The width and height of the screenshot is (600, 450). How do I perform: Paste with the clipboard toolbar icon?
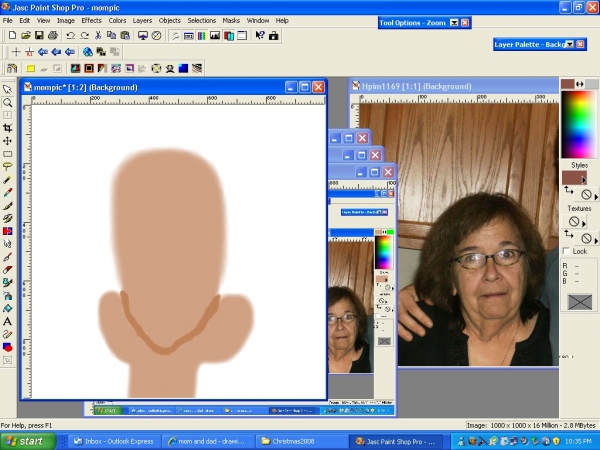click(x=125, y=36)
